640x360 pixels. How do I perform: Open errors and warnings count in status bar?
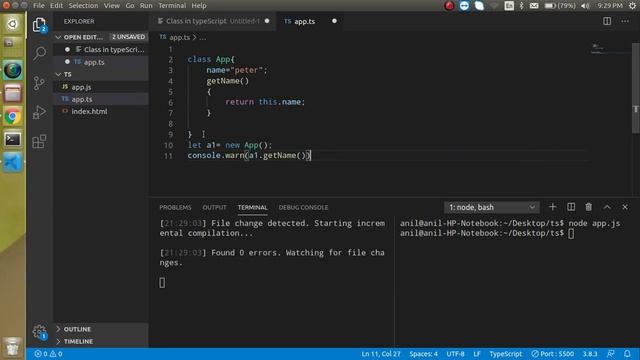point(48,353)
